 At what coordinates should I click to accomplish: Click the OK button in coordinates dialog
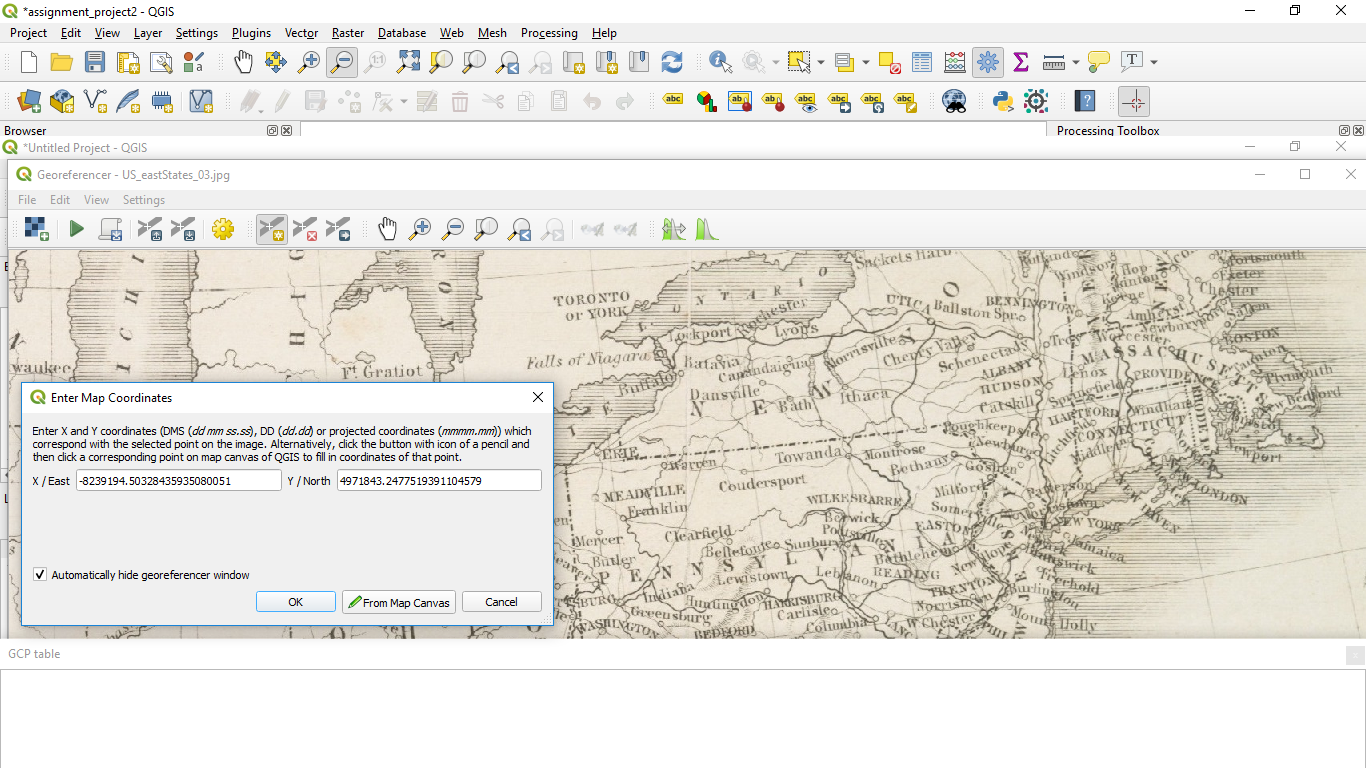pyautogui.click(x=296, y=602)
